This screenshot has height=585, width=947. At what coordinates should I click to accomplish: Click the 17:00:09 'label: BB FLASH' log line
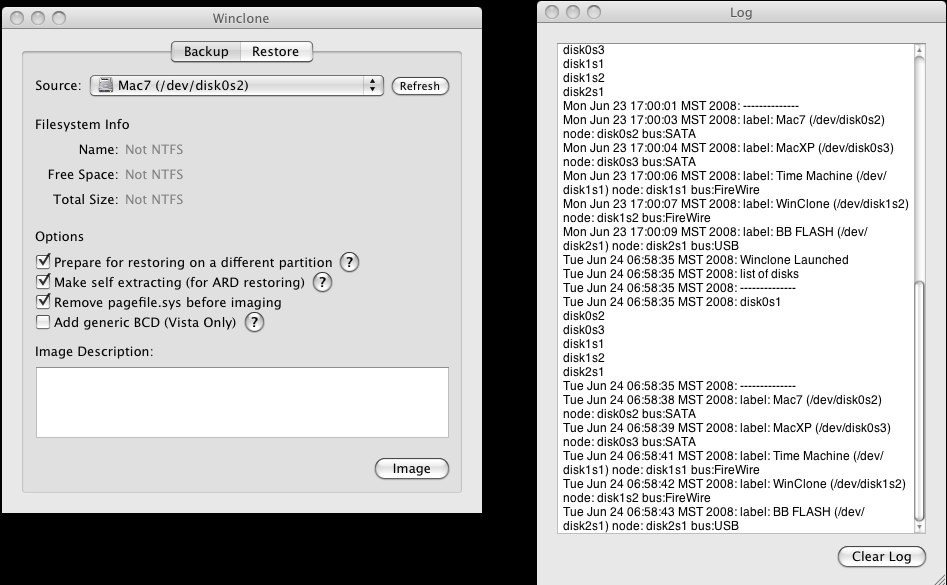click(x=715, y=232)
